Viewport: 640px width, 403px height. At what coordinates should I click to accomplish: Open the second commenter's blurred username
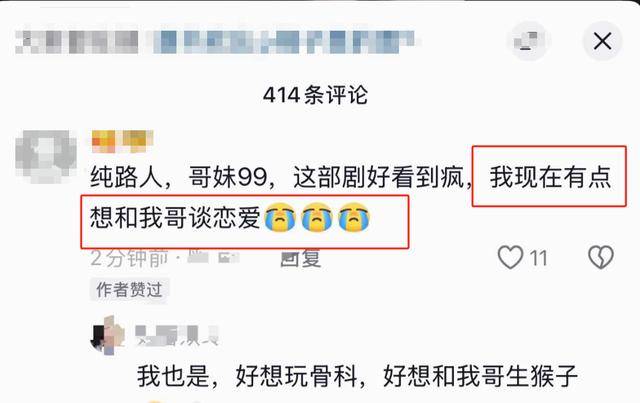point(177,336)
